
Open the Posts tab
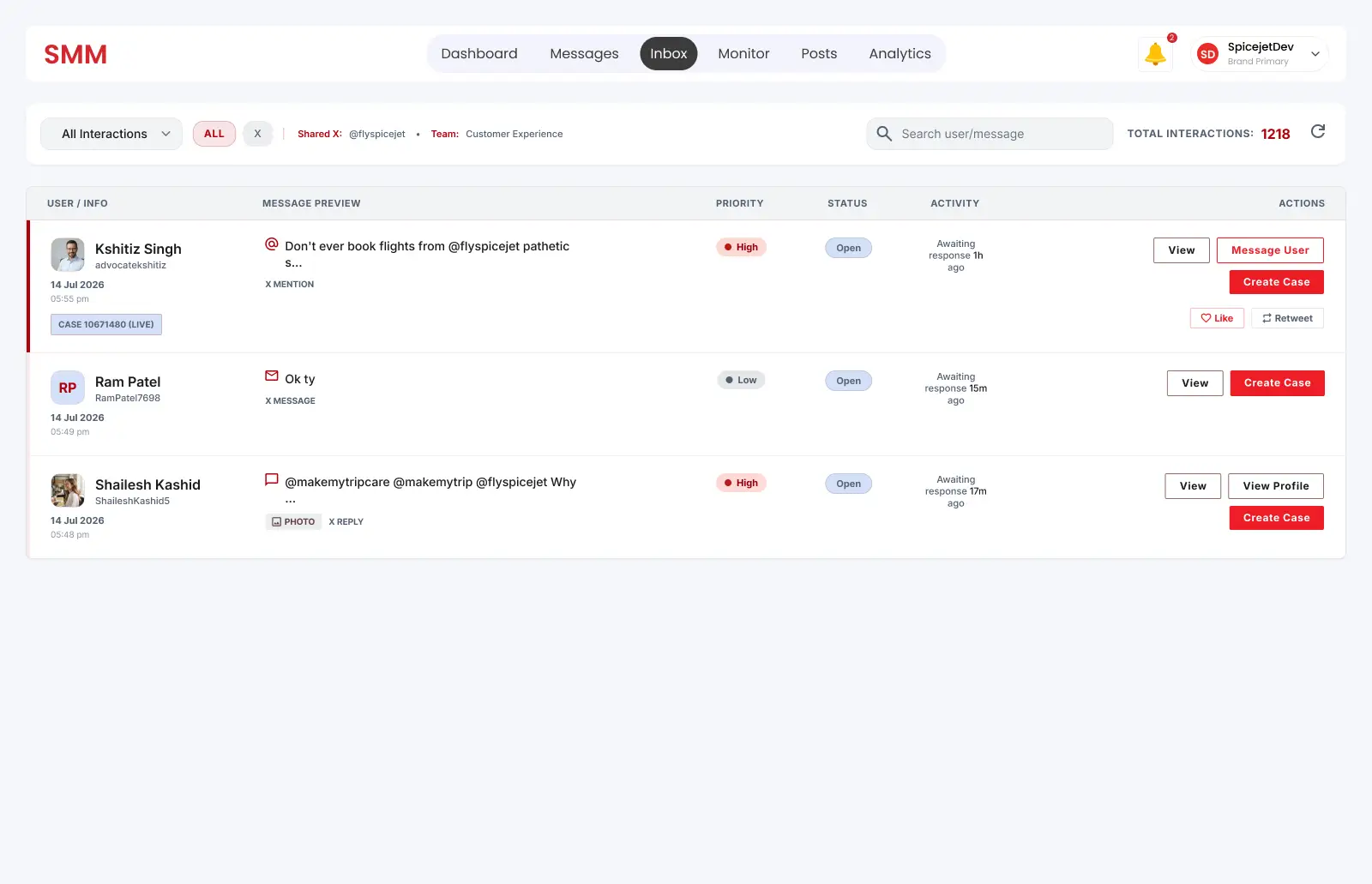[x=819, y=53]
